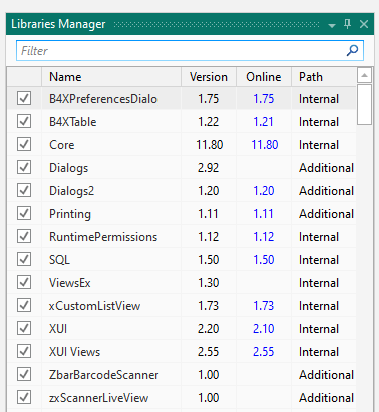Open the Libraries Manager panel options arrow
The height and width of the screenshot is (412, 379).
332,25
